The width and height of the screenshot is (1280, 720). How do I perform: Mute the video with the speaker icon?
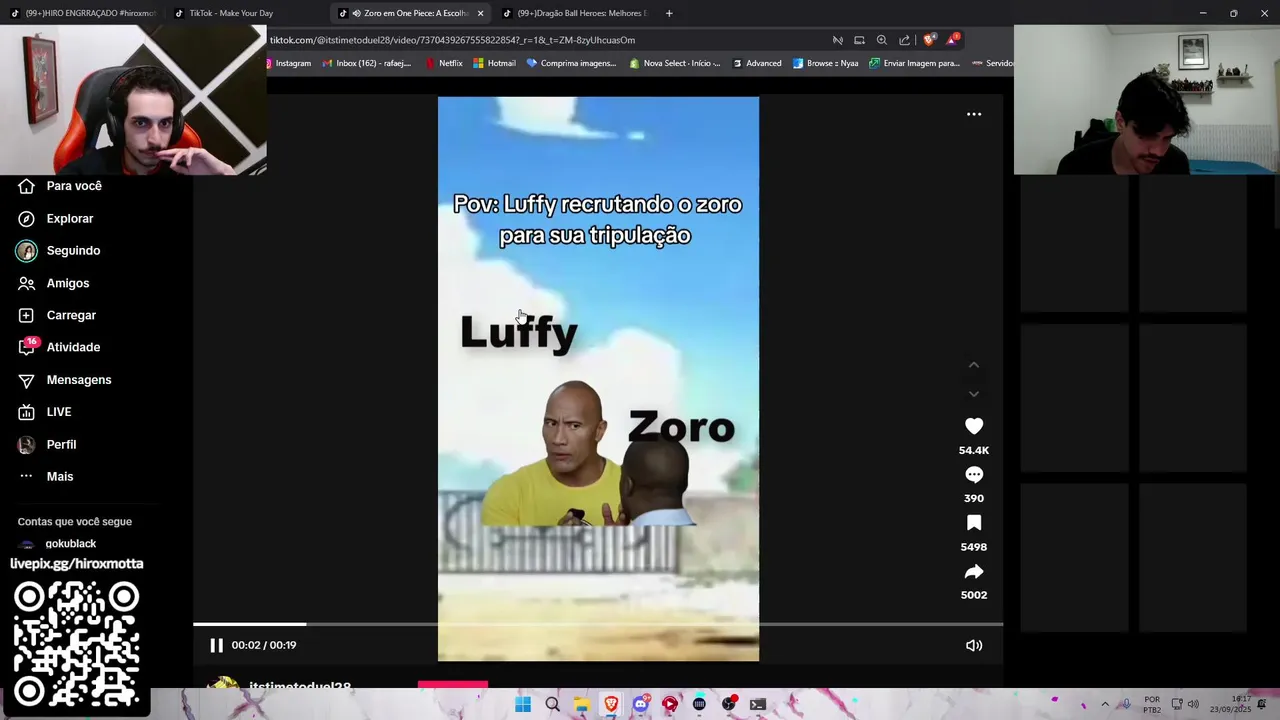[974, 645]
